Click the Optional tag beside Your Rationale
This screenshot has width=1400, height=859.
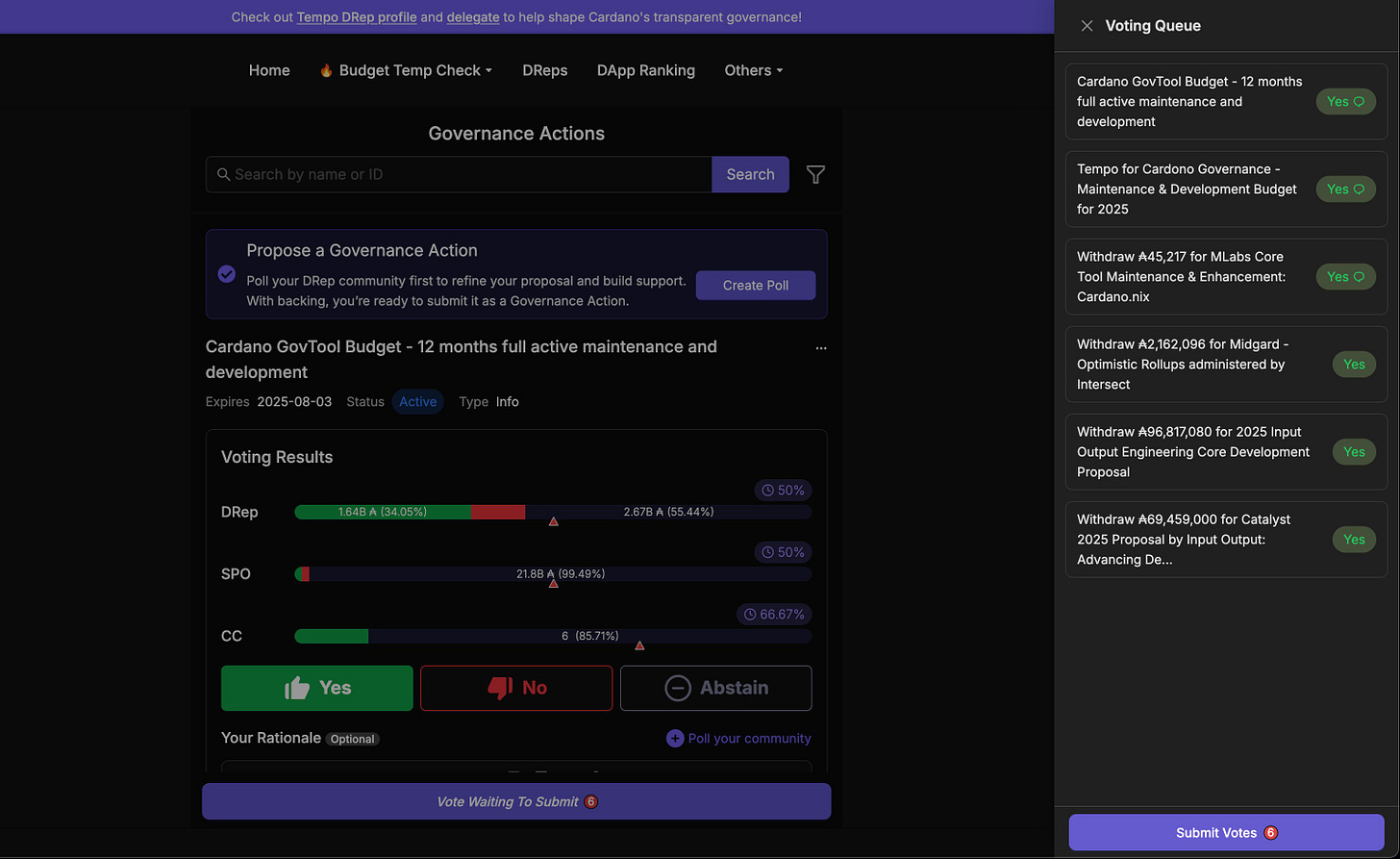353,739
